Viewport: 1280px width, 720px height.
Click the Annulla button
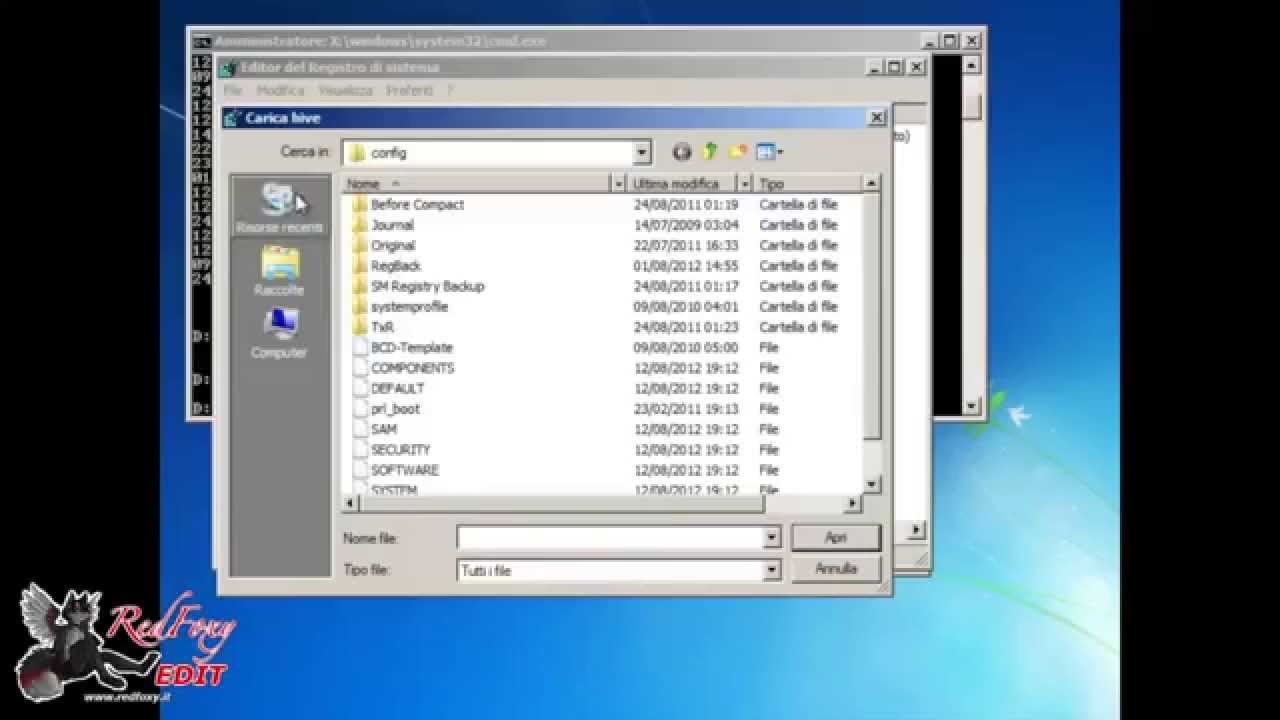pyautogui.click(x=836, y=569)
